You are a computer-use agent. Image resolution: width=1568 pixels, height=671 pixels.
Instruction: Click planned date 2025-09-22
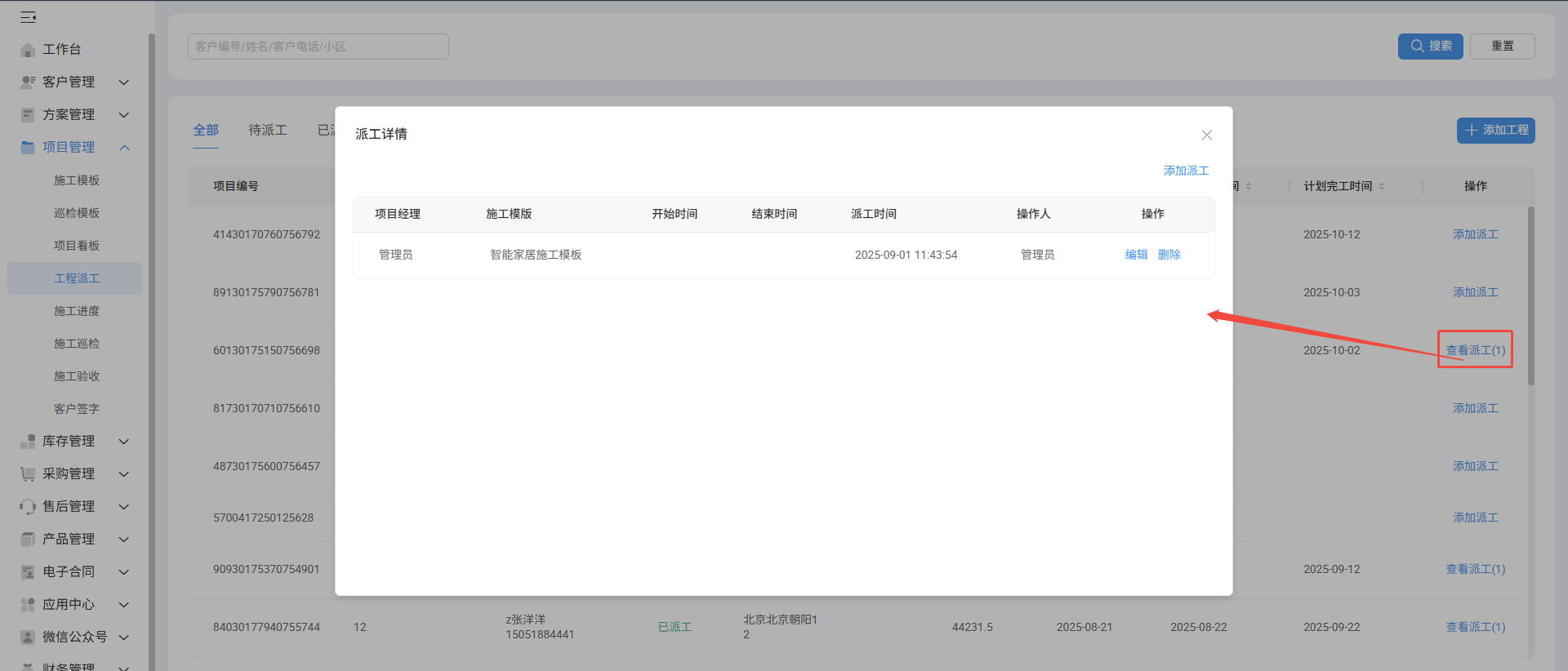[x=1332, y=627]
